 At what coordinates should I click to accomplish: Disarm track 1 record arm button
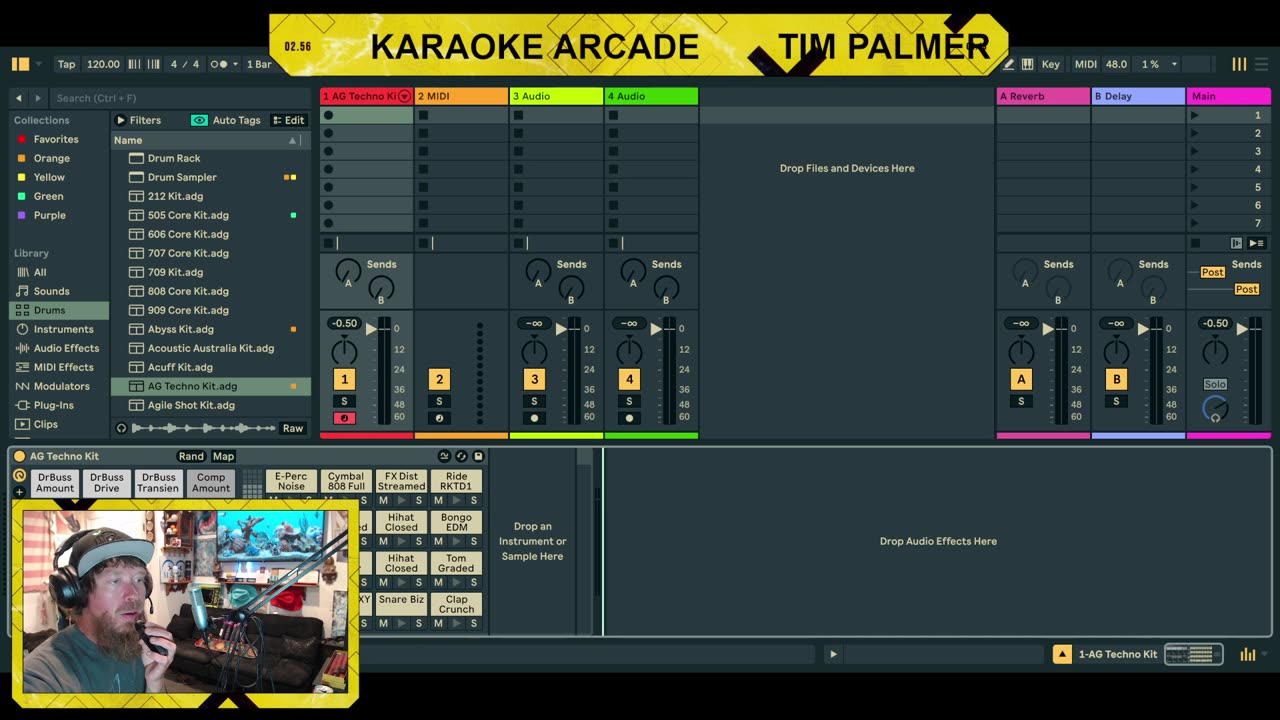[x=344, y=418]
